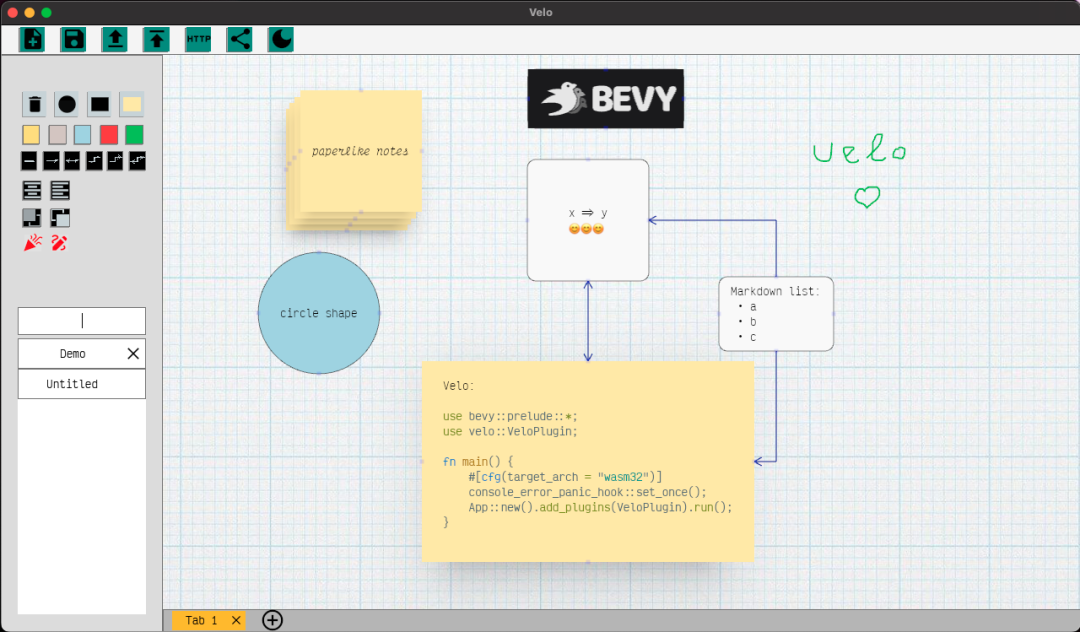
Task: Open a new tab with the plus button
Action: (x=271, y=620)
